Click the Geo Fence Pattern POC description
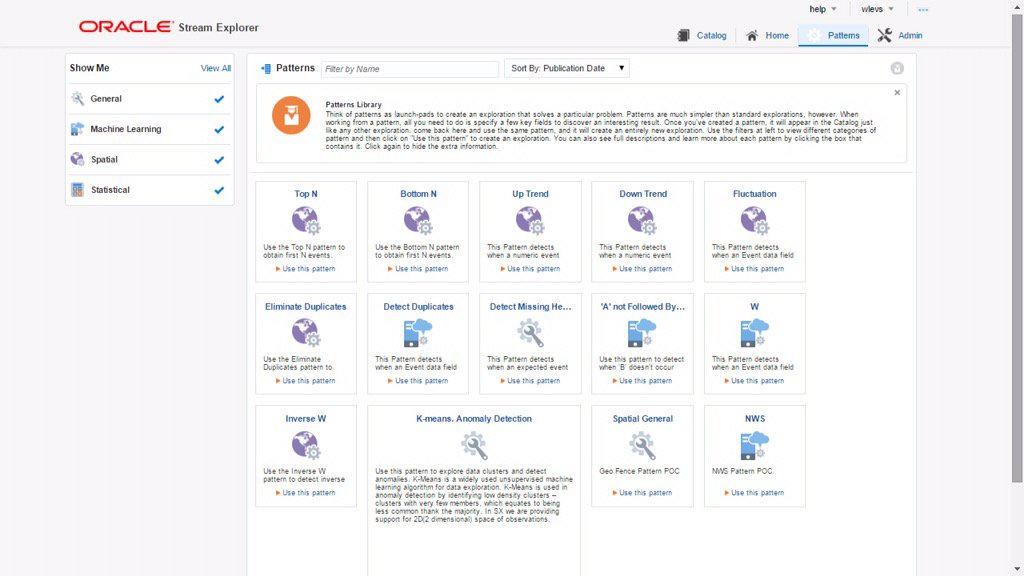This screenshot has height=576, width=1024. click(x=639, y=471)
